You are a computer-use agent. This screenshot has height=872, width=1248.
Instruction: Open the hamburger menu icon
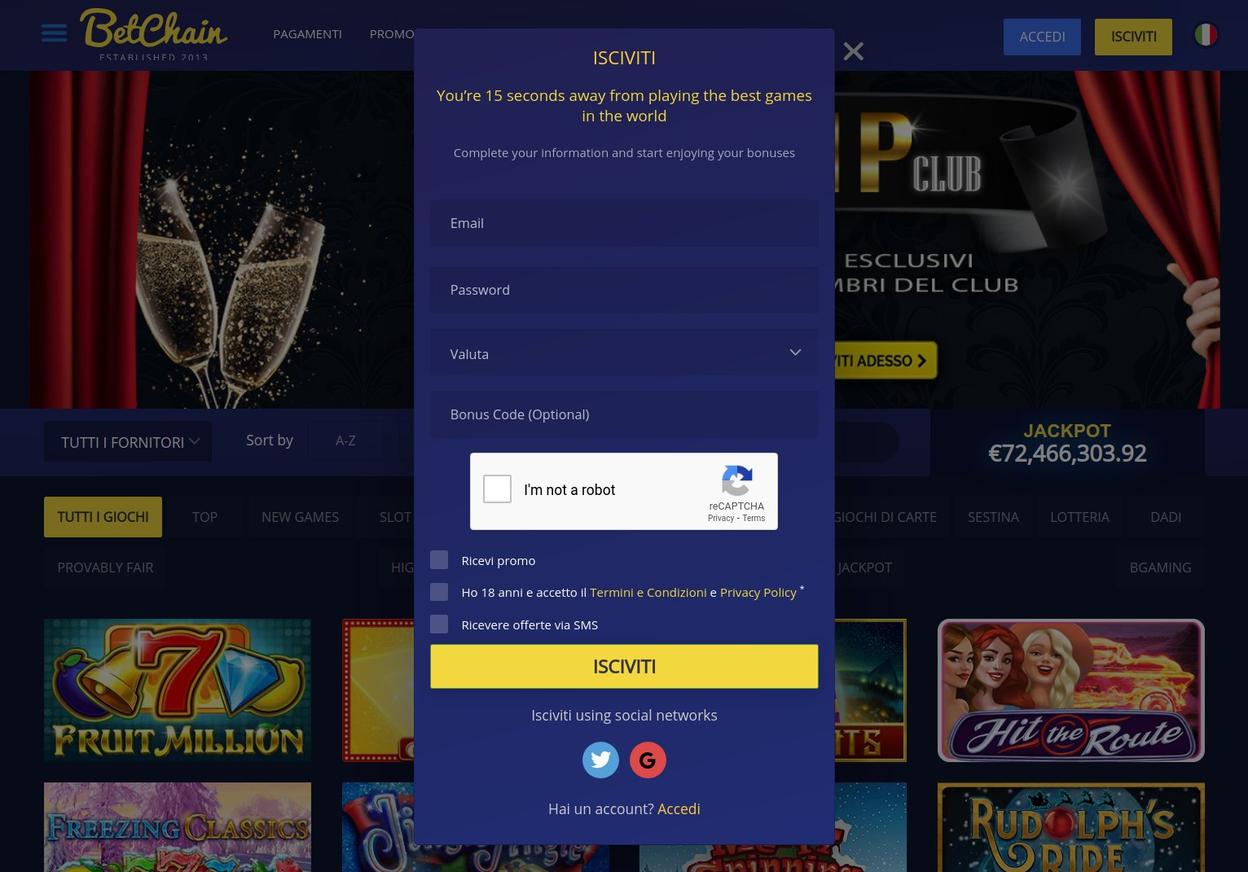pyautogui.click(x=54, y=33)
